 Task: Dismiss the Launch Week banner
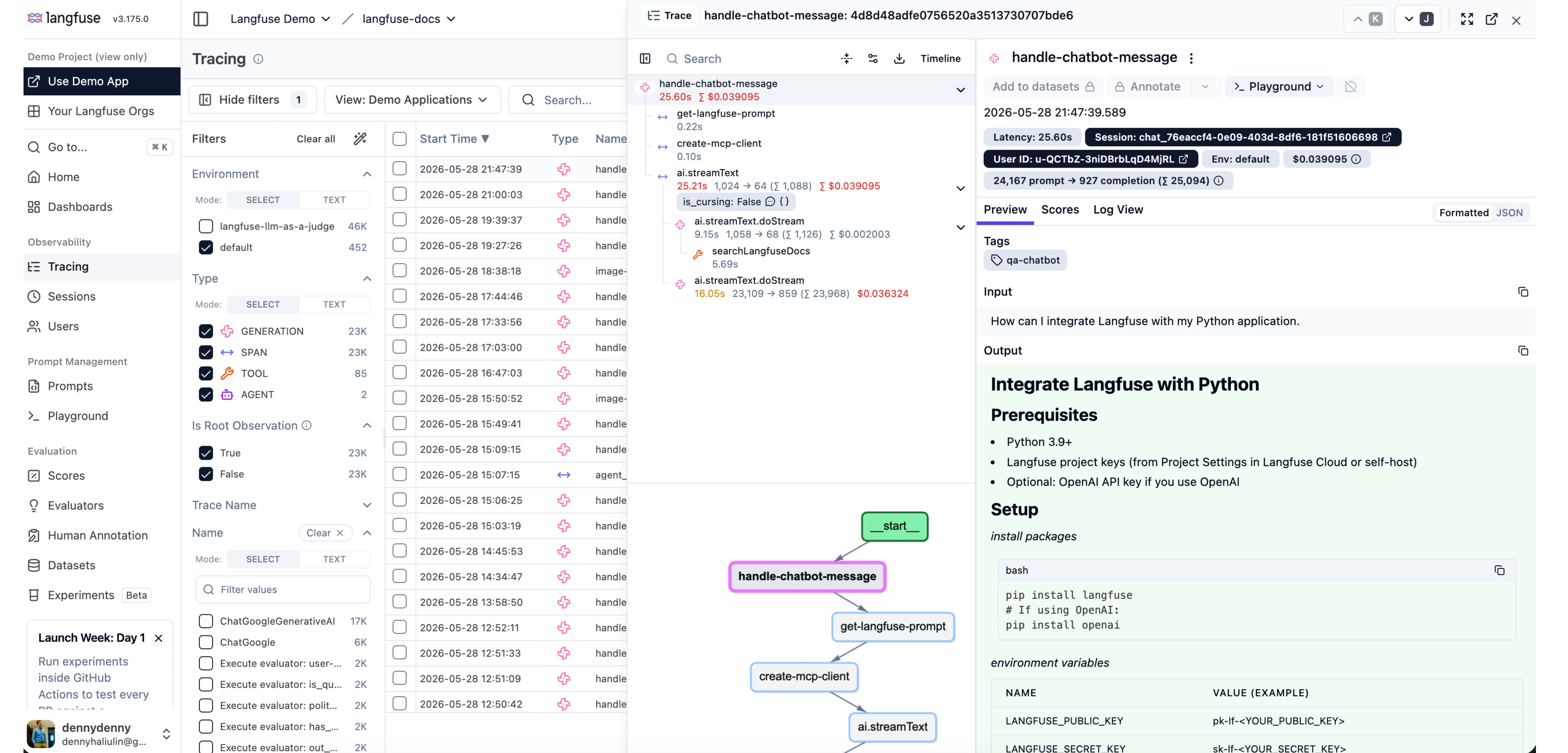[x=158, y=638]
